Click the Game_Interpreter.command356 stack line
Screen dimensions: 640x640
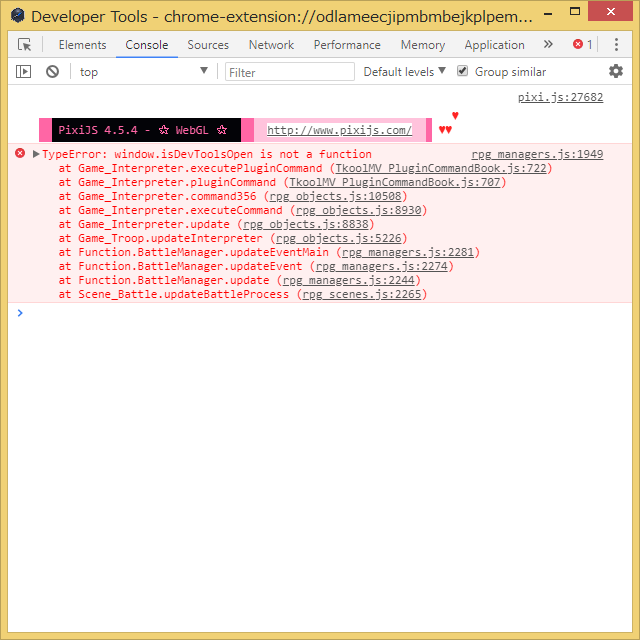click(x=233, y=196)
